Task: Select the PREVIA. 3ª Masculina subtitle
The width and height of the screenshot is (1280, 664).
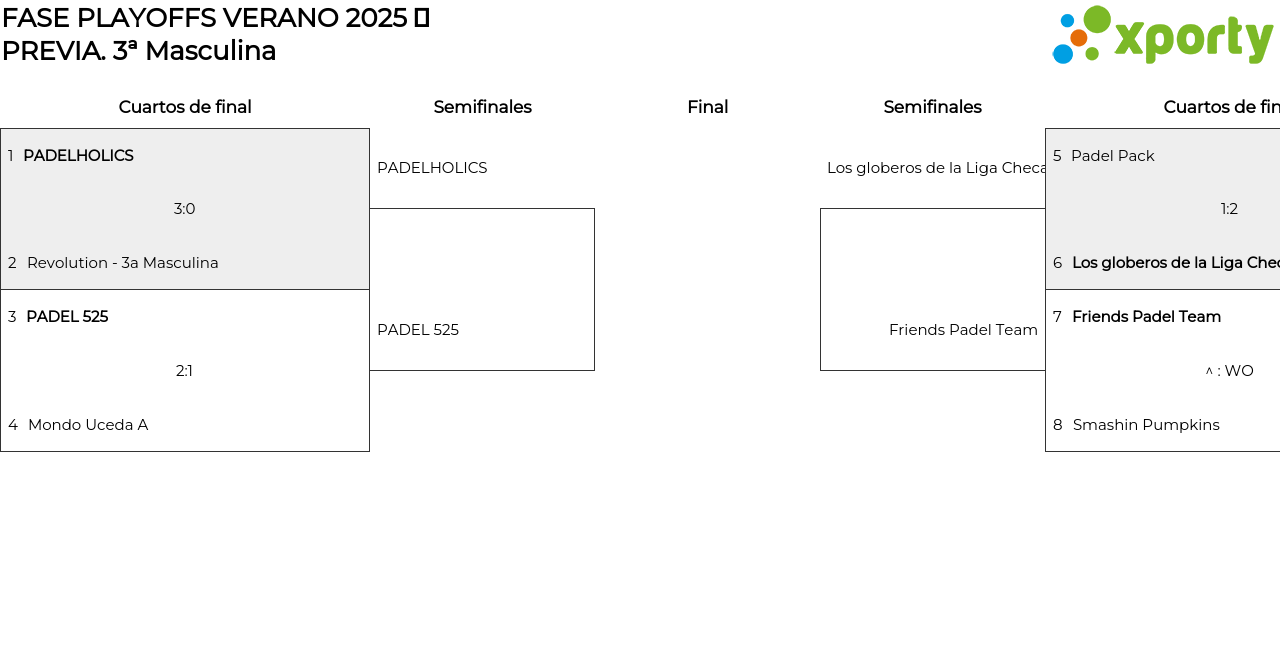Action: pos(139,51)
